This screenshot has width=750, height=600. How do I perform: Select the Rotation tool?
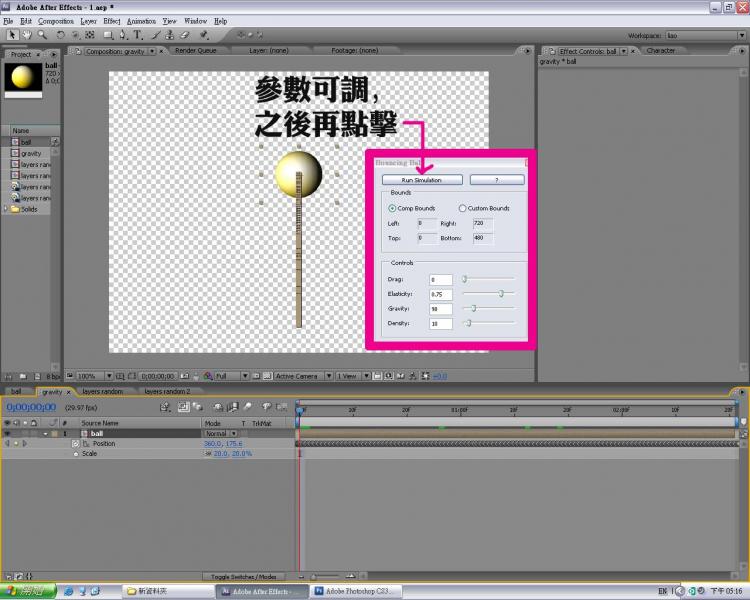[60, 35]
